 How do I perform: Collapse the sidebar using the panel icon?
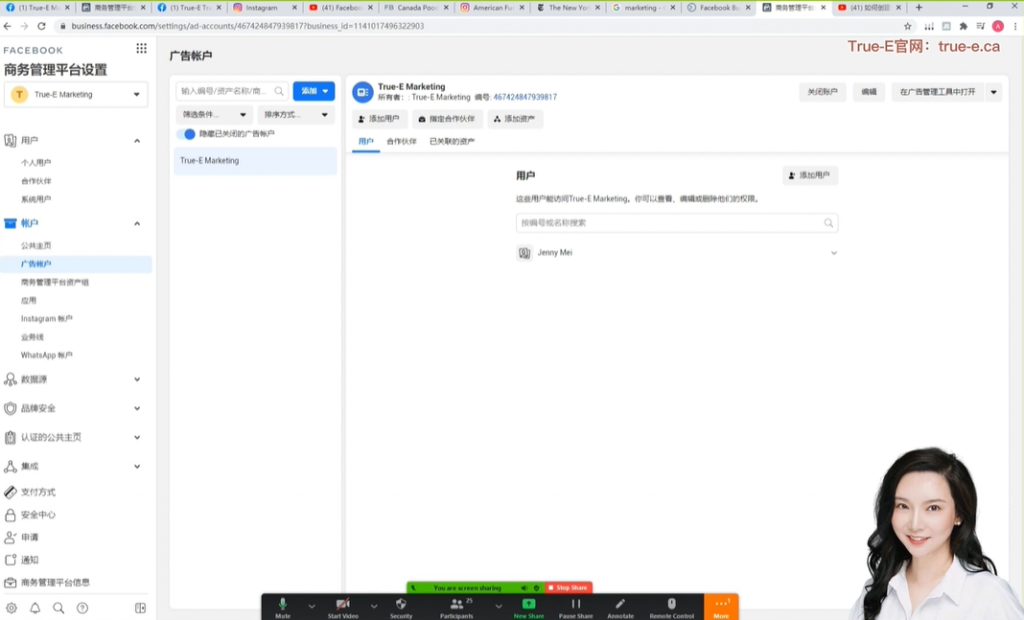tap(140, 607)
